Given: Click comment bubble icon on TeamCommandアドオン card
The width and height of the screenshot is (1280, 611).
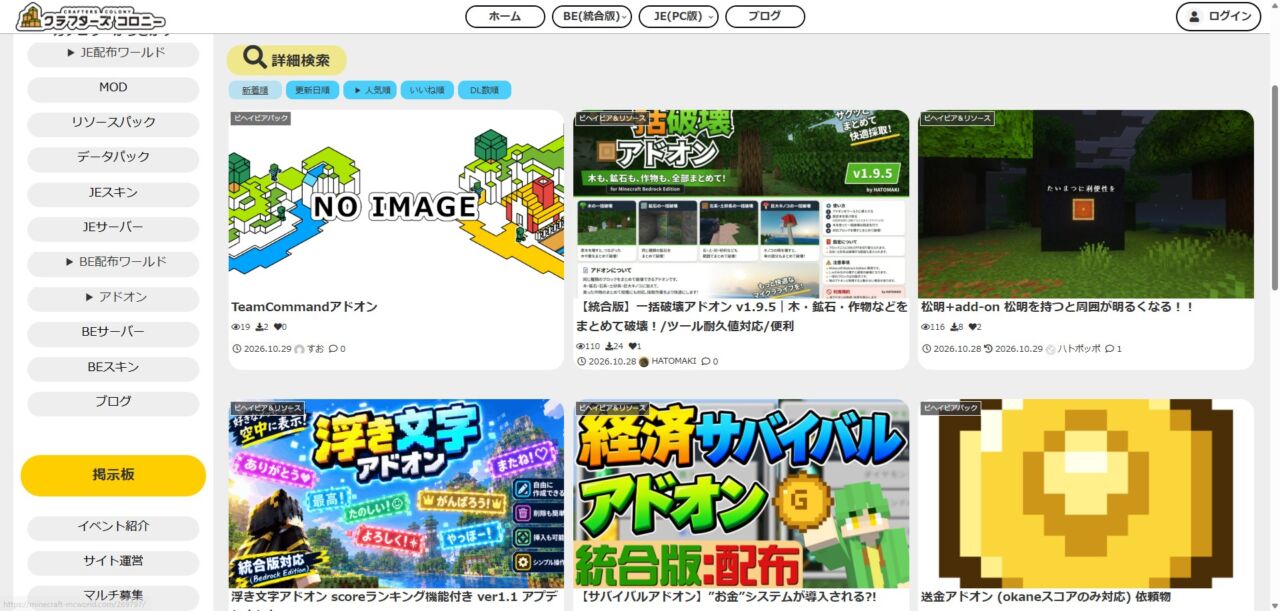Looking at the screenshot, I should [x=333, y=349].
